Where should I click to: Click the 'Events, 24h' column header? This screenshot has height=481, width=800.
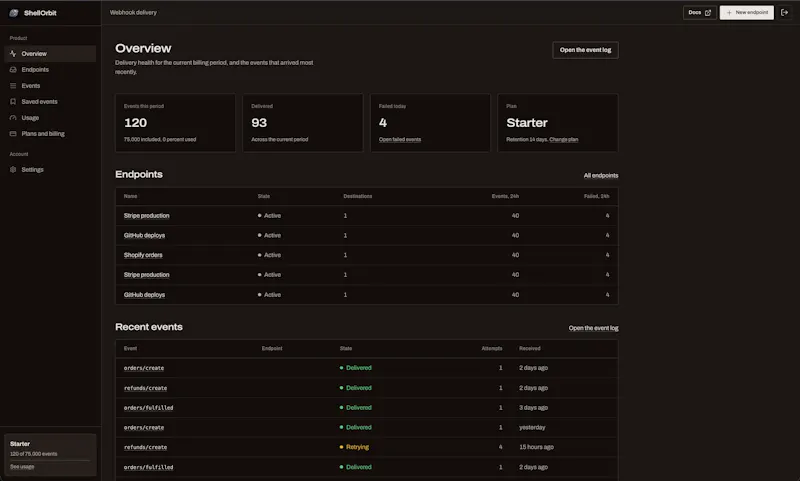(505, 196)
